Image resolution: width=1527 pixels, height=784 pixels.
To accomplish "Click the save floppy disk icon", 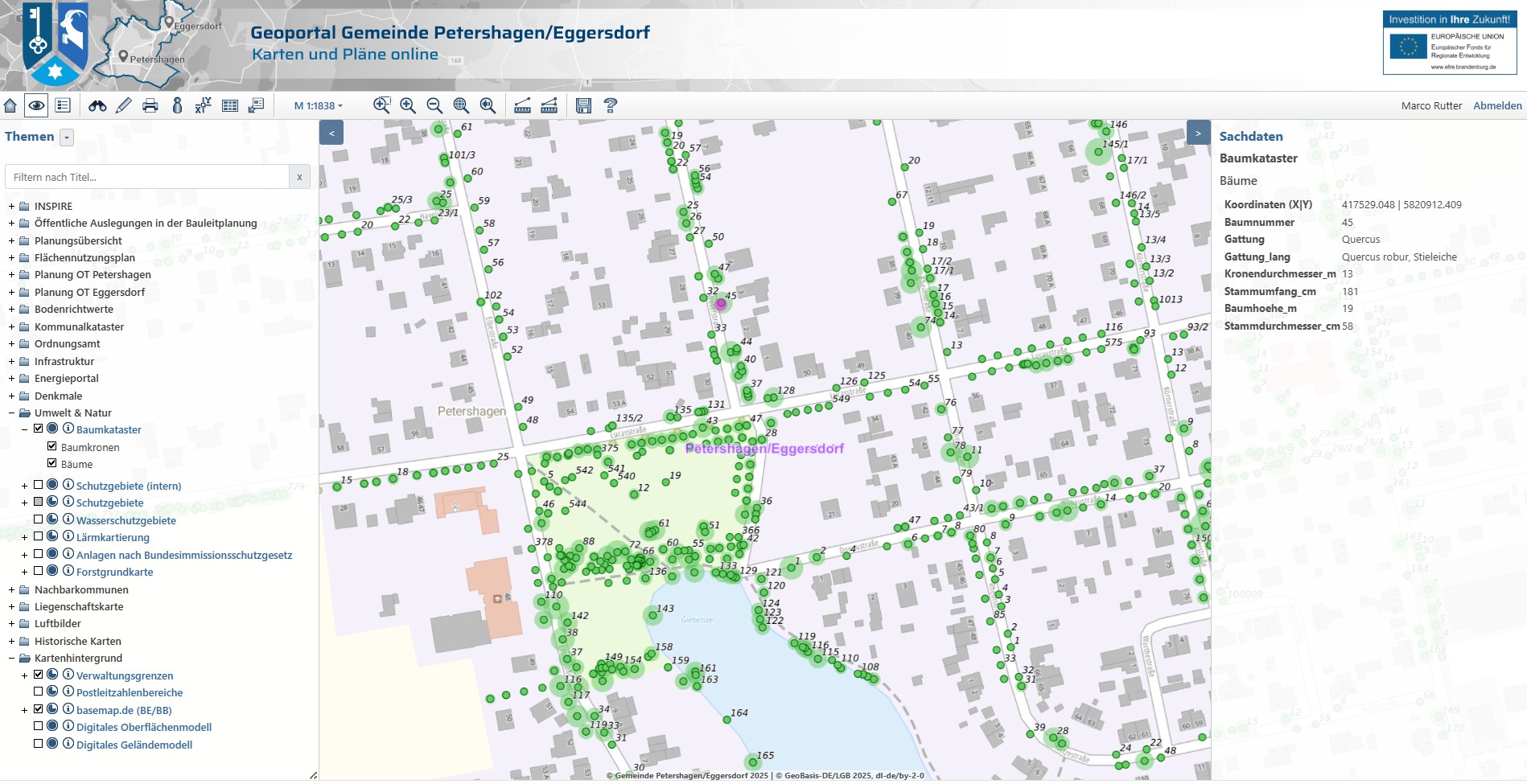I will click(x=584, y=105).
